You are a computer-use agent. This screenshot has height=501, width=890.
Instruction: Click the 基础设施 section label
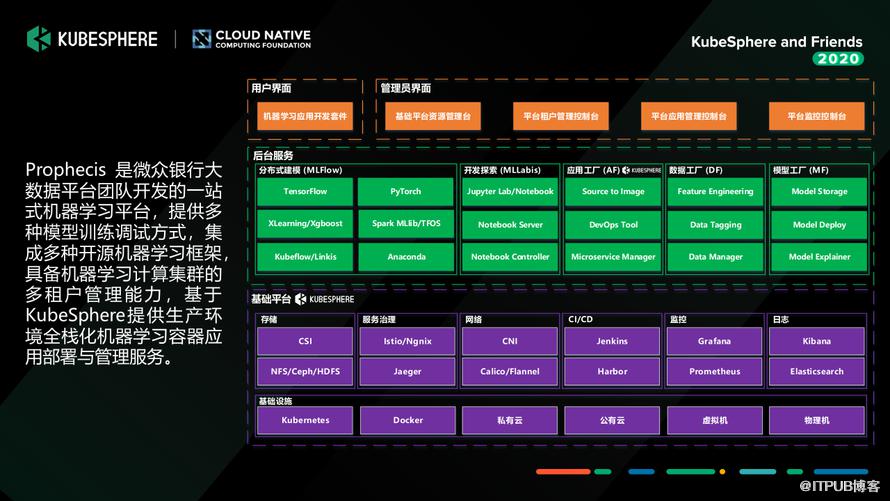275,401
